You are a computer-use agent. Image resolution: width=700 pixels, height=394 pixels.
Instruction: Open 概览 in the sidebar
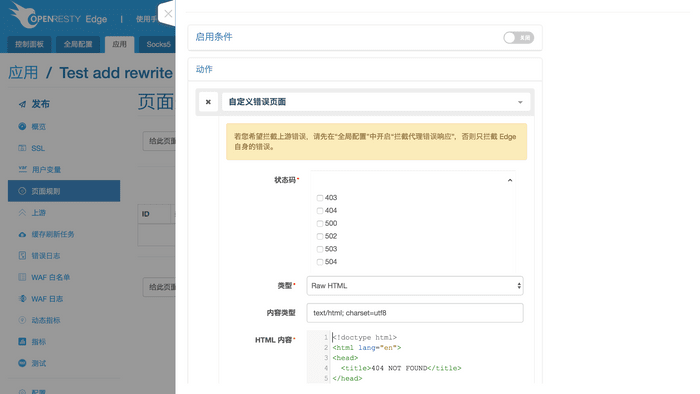coord(38,127)
